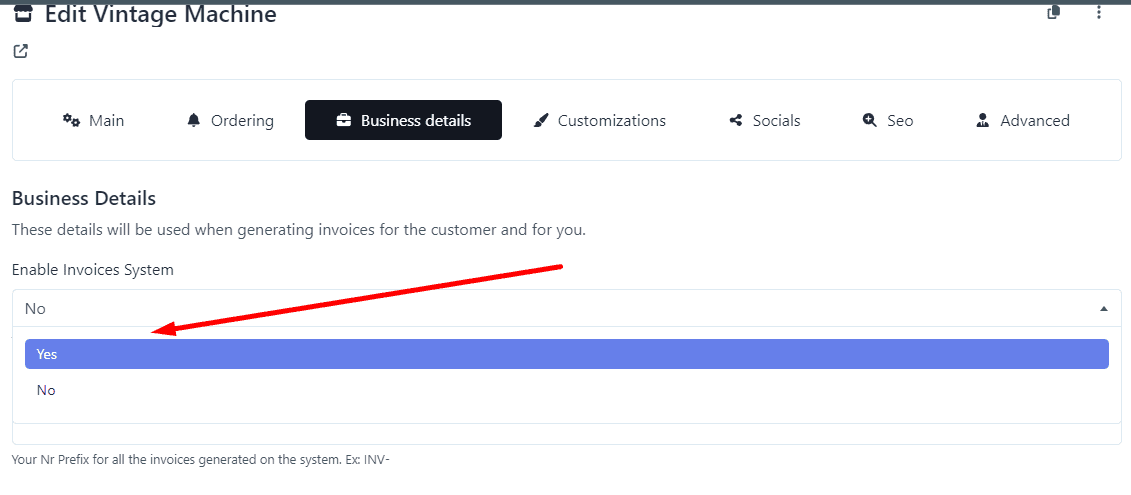
Task: Open the Enable Invoices System select box
Action: (560, 308)
